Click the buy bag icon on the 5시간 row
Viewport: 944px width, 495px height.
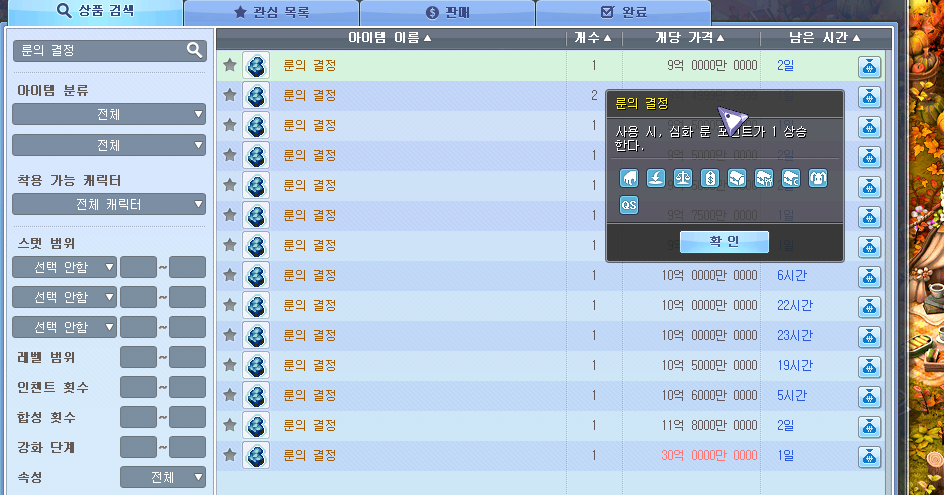tap(869, 397)
